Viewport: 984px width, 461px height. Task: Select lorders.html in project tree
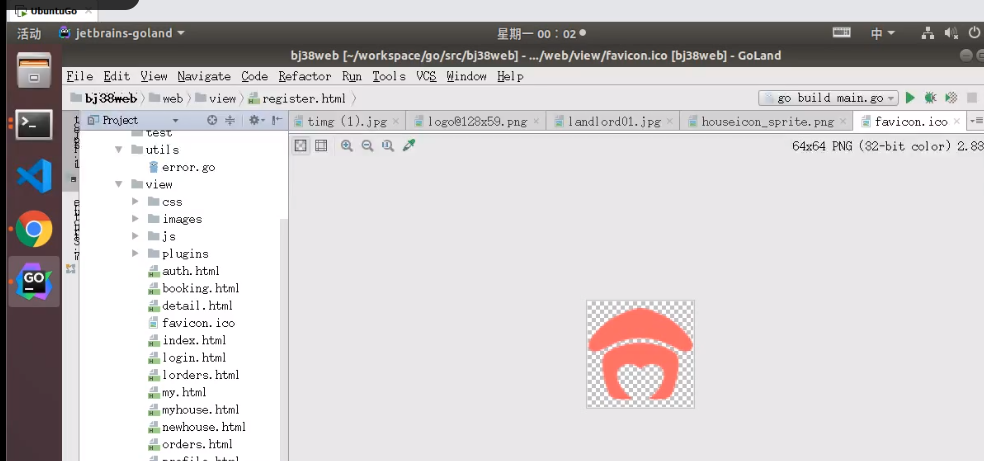193,375
